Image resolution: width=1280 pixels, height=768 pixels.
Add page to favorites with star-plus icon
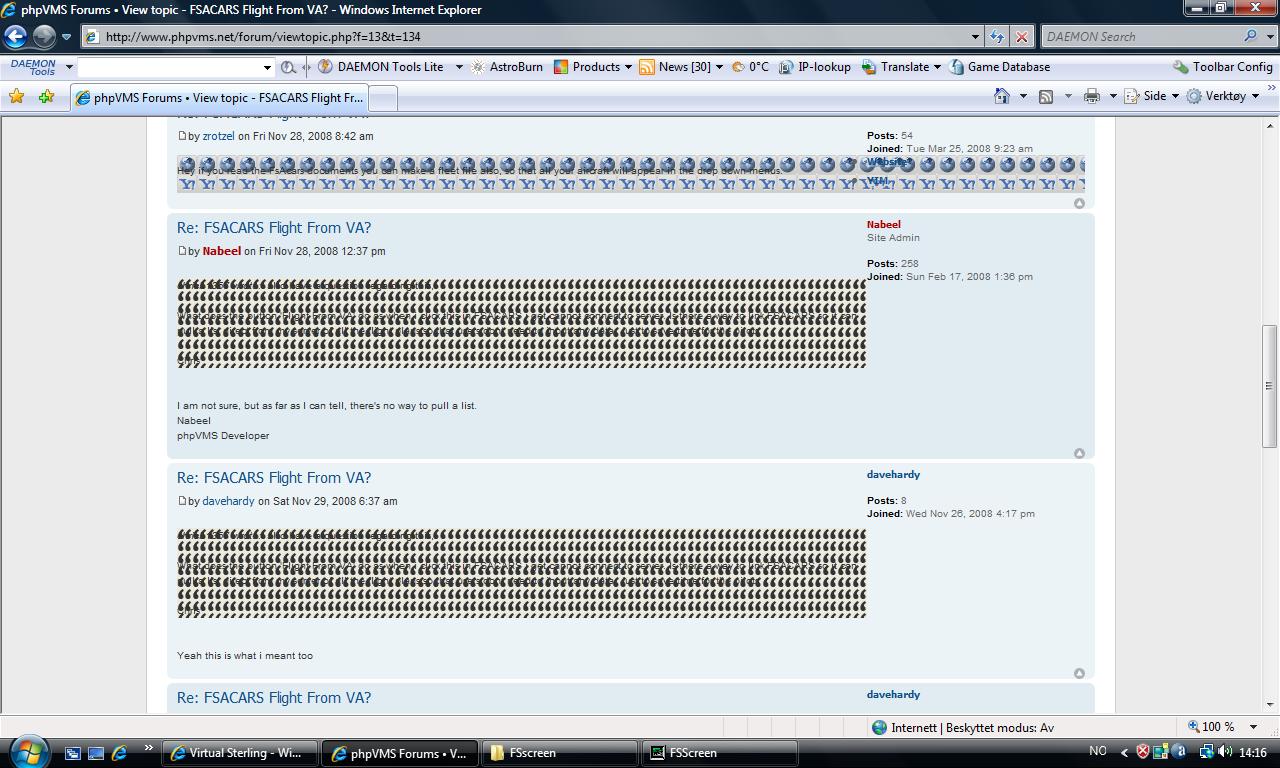46,97
